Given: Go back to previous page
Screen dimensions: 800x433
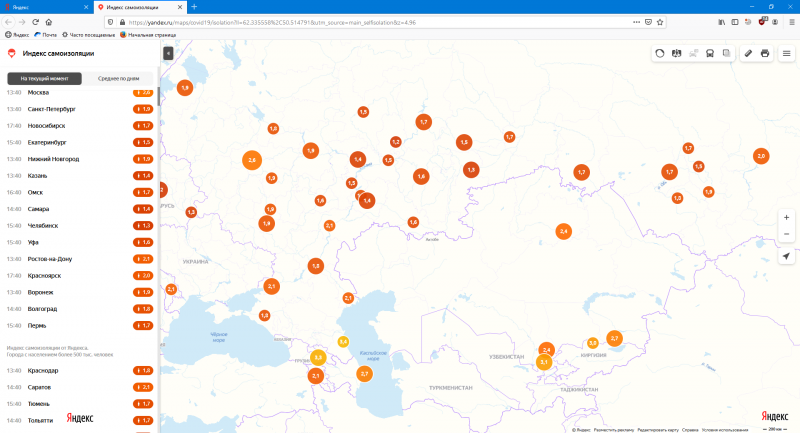Looking at the screenshot, I should 9,22.
